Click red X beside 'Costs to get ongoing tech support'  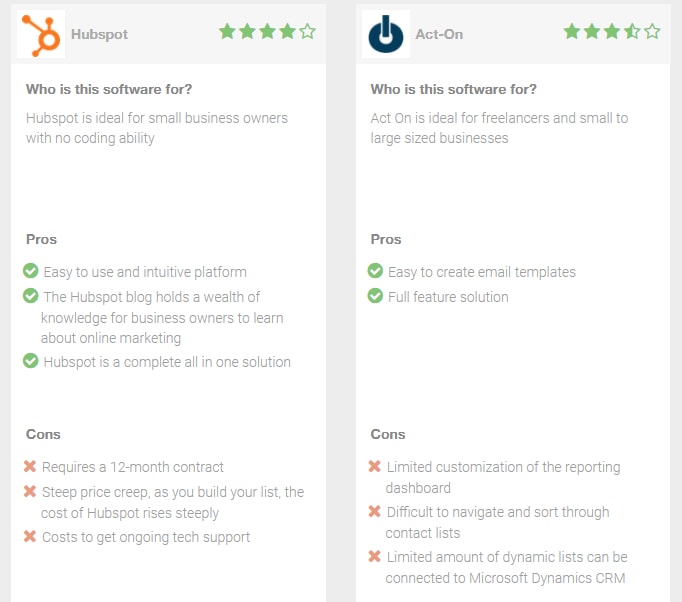click(30, 536)
